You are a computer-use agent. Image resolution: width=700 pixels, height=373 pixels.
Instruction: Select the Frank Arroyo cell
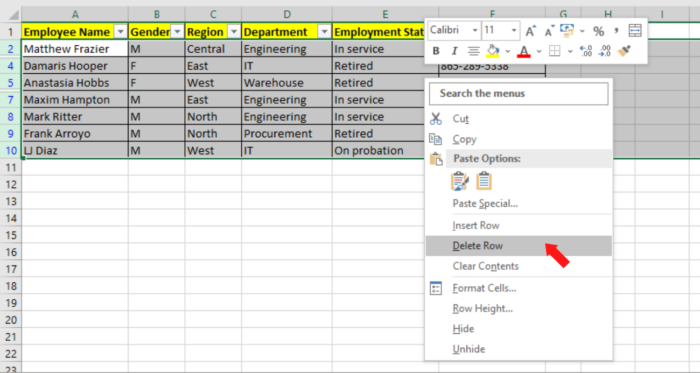(75, 134)
